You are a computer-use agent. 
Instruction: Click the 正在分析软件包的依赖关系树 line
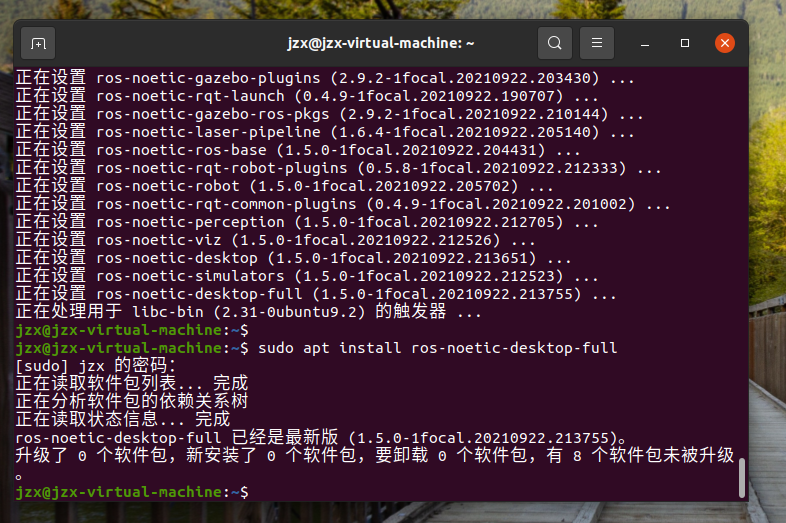tap(131, 402)
